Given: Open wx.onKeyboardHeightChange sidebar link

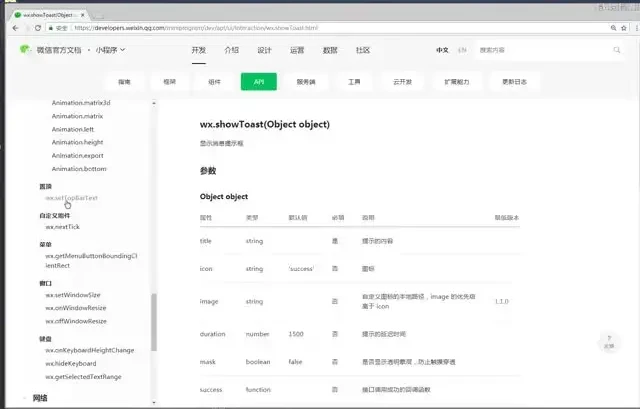Looking at the screenshot, I should pos(89,350).
